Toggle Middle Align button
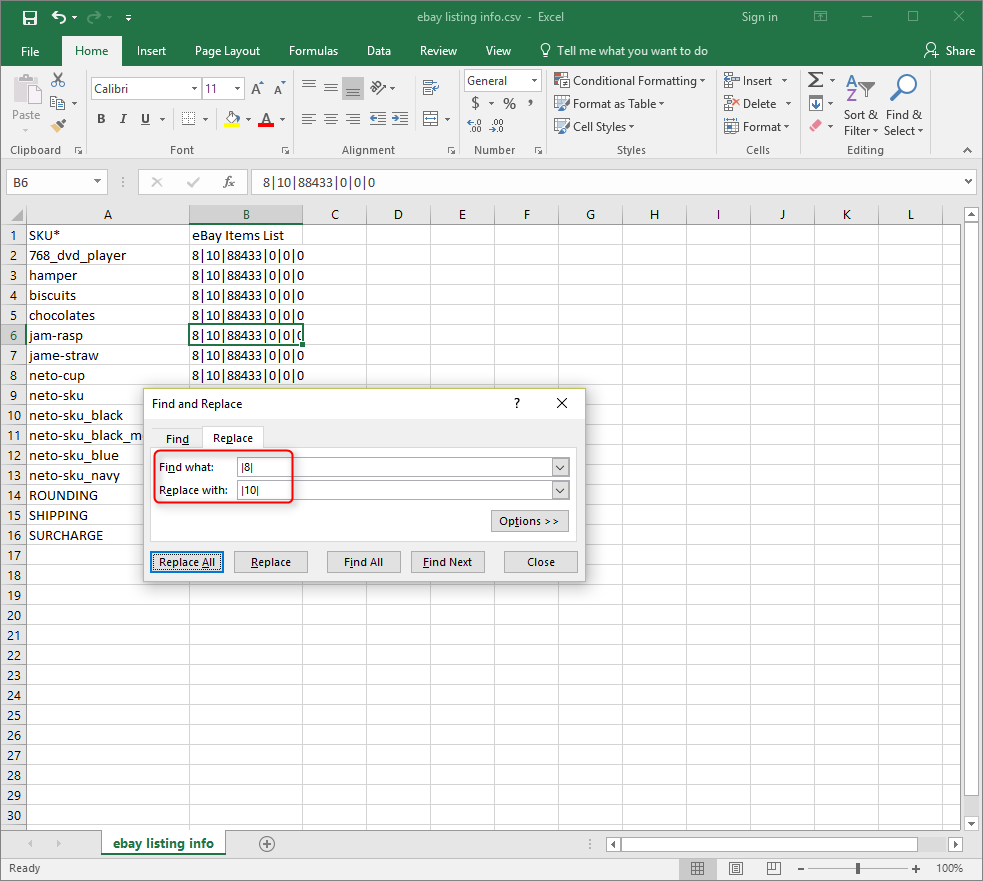 pyautogui.click(x=331, y=87)
